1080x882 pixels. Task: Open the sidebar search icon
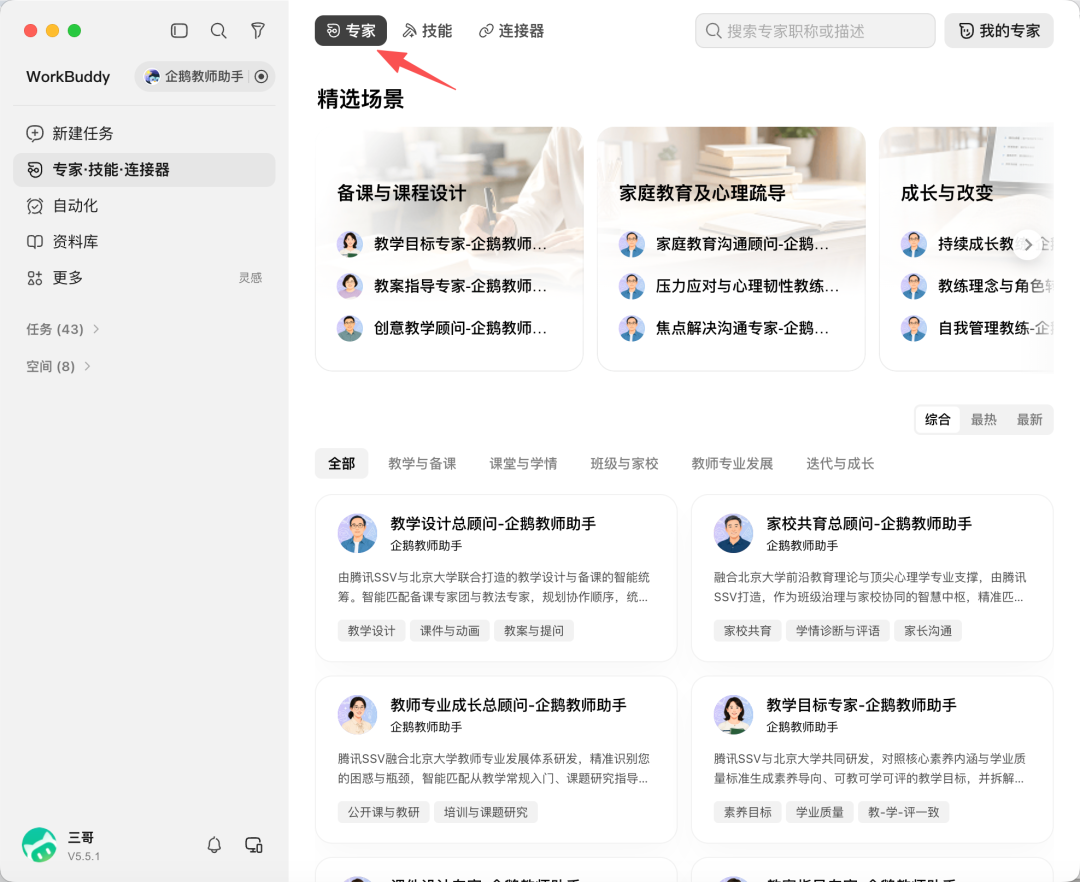point(218,30)
